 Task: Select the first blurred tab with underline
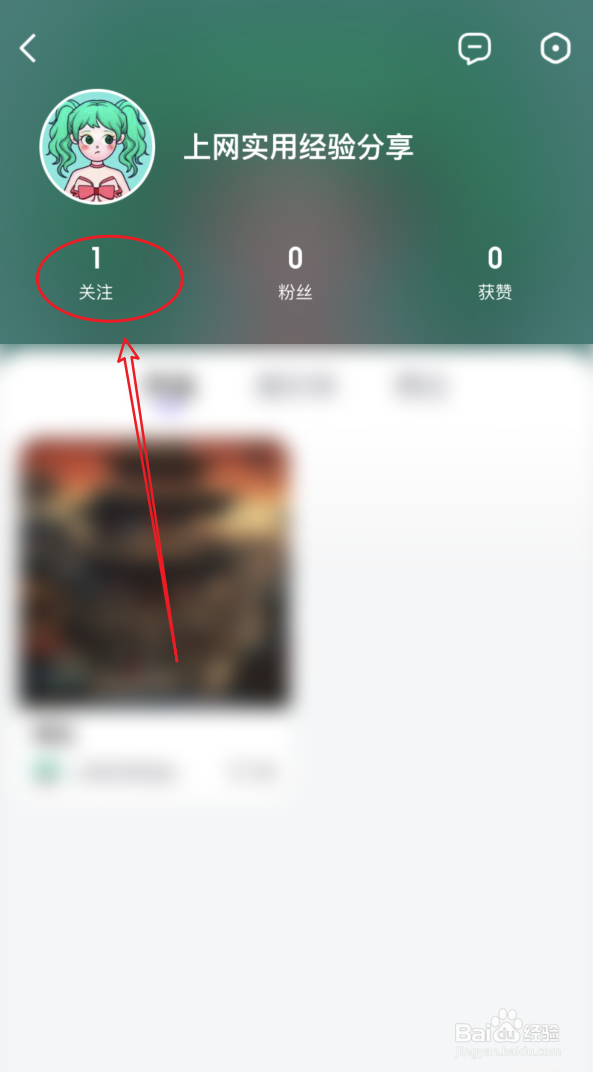(x=170, y=388)
